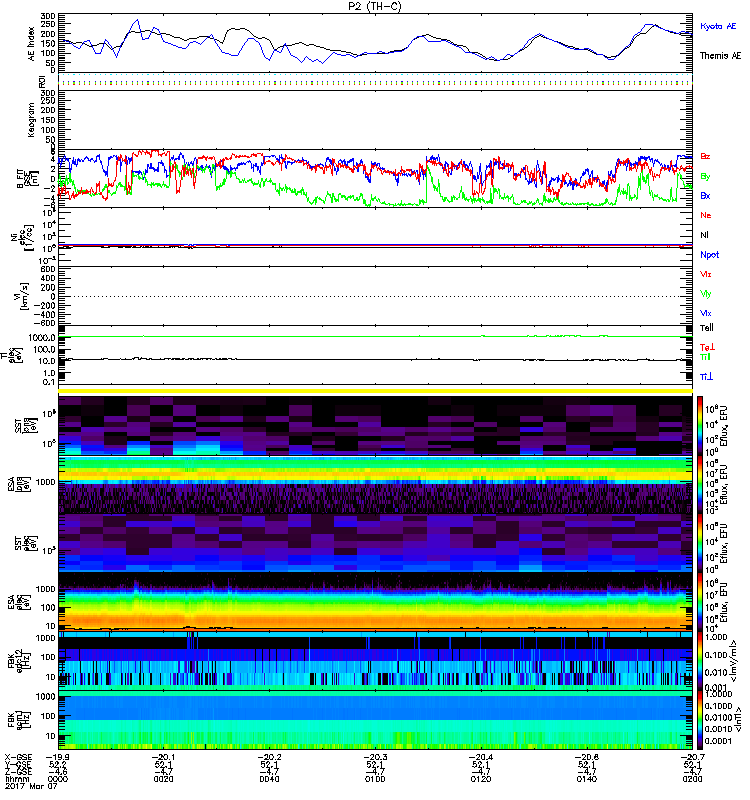The height and width of the screenshot is (800, 750).
Task: Click the AE Index y-axis label
Action: 32,44
